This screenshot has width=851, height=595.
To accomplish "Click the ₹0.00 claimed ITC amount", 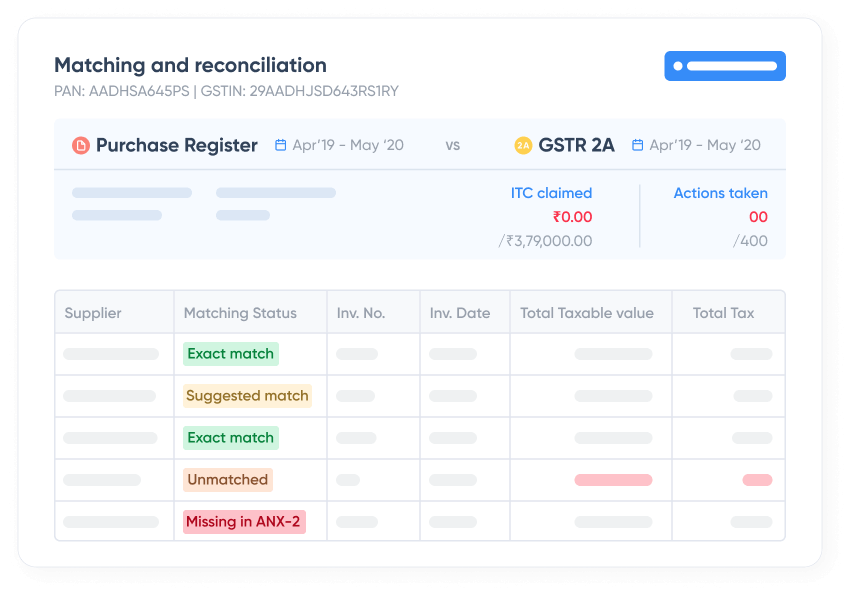I will click(x=573, y=216).
